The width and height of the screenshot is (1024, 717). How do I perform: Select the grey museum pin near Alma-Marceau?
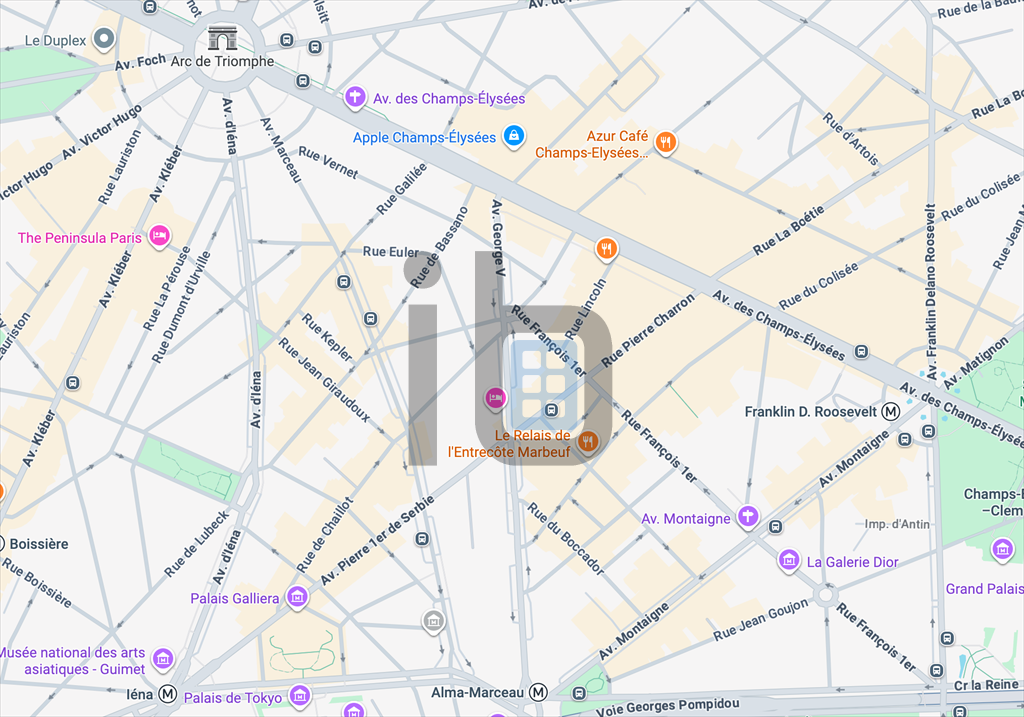434,621
